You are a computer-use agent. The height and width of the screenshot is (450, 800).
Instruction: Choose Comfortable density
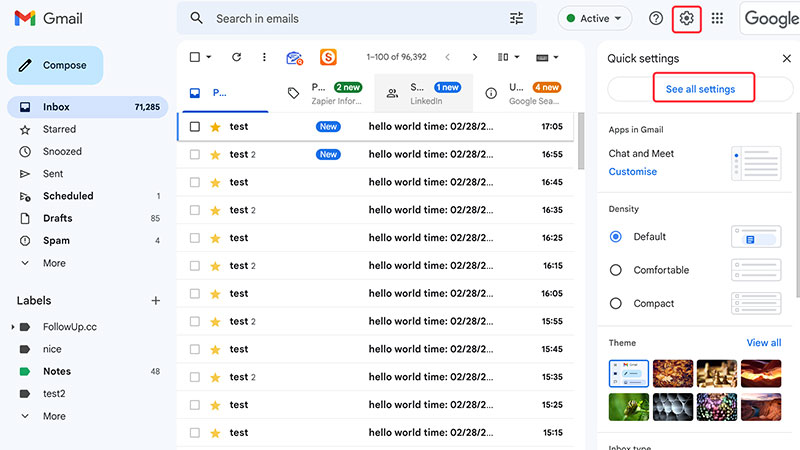(x=616, y=270)
